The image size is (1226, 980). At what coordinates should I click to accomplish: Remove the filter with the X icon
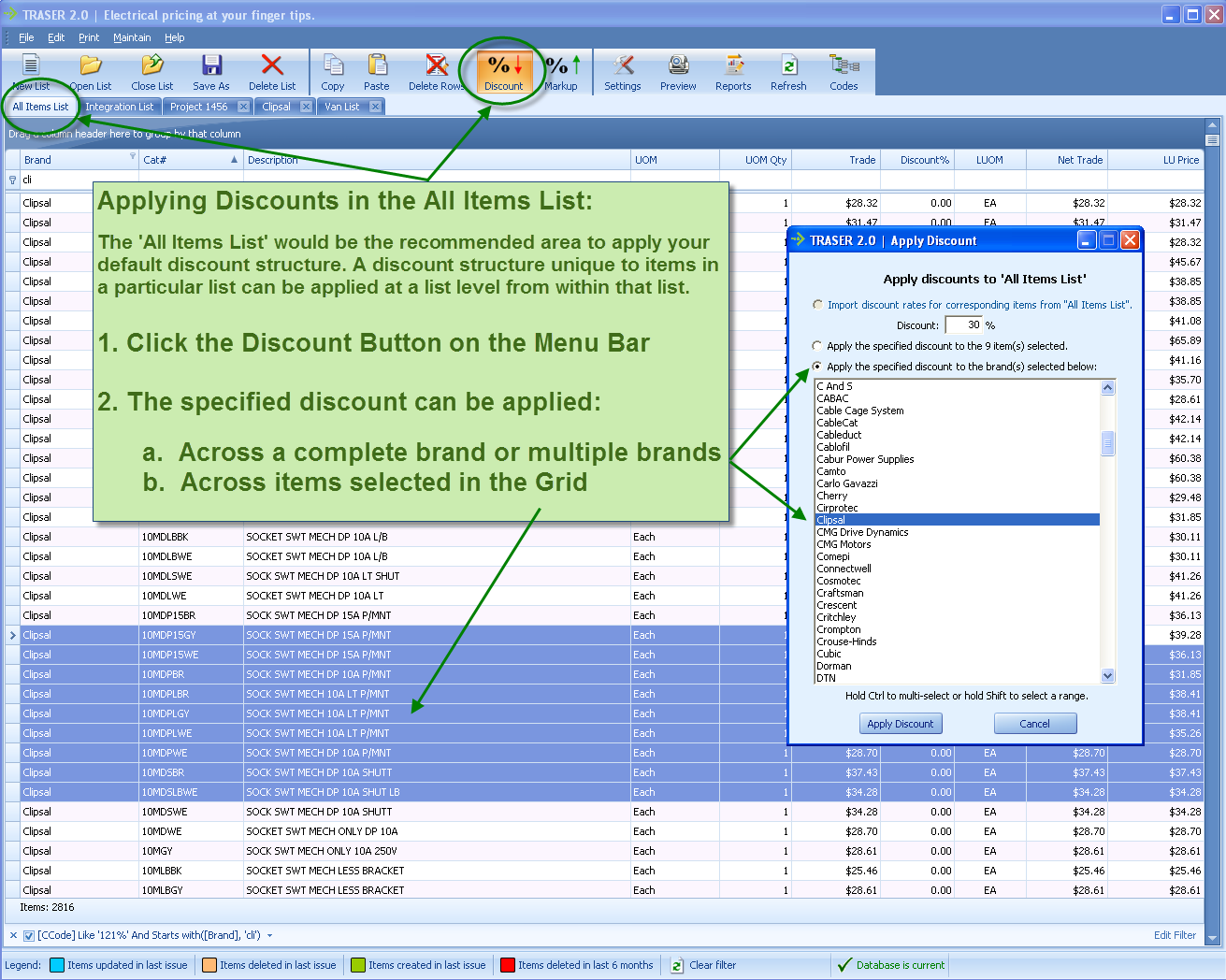(13, 935)
